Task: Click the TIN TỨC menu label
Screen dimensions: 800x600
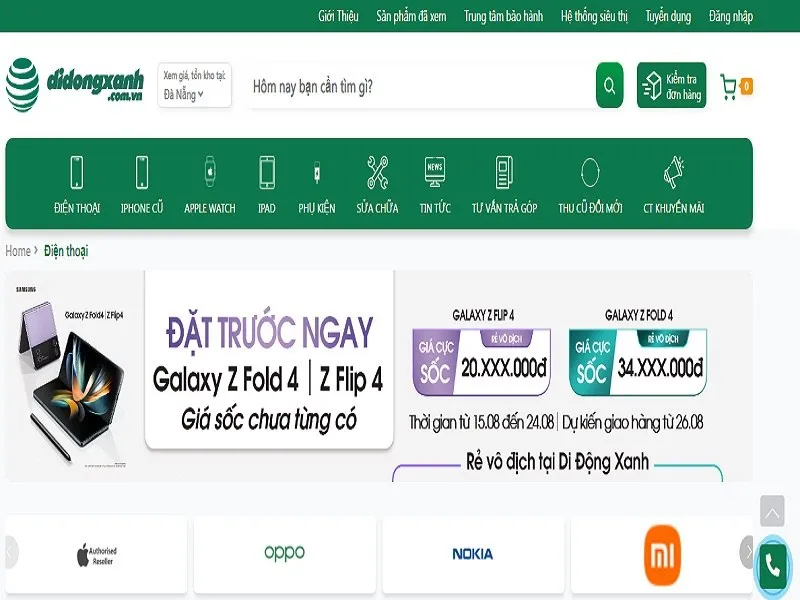Action: pyautogui.click(x=435, y=208)
